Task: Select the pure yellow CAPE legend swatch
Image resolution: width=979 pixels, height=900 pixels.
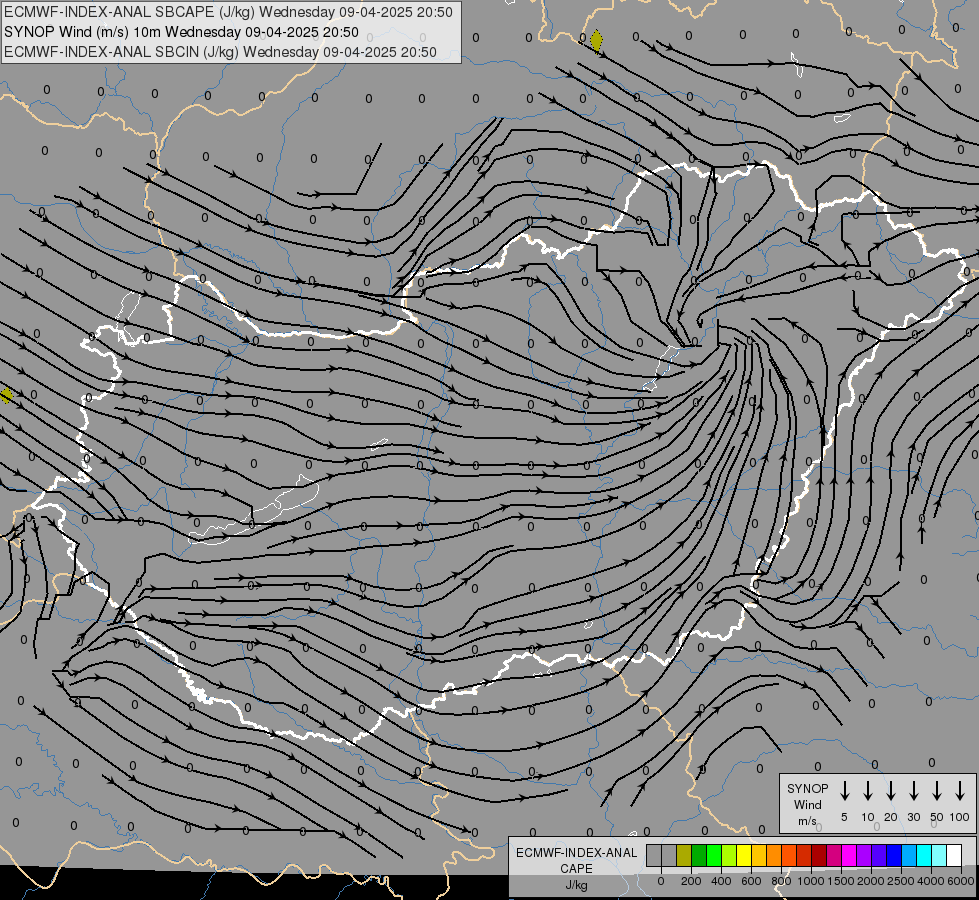Action: 744,855
